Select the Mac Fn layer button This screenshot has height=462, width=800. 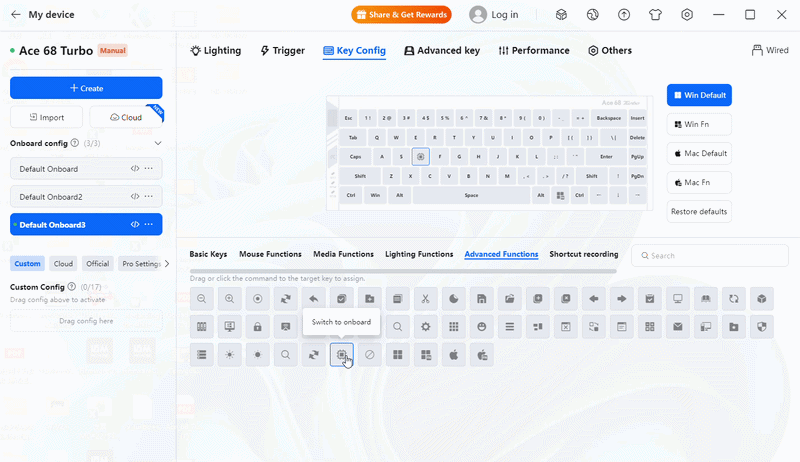pos(699,182)
